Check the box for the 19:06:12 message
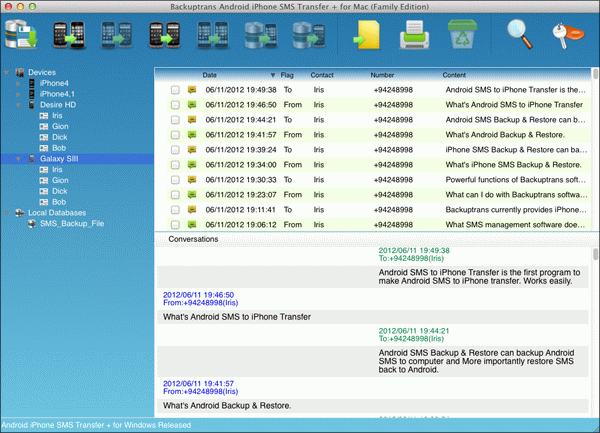The image size is (600, 433). coord(175,225)
